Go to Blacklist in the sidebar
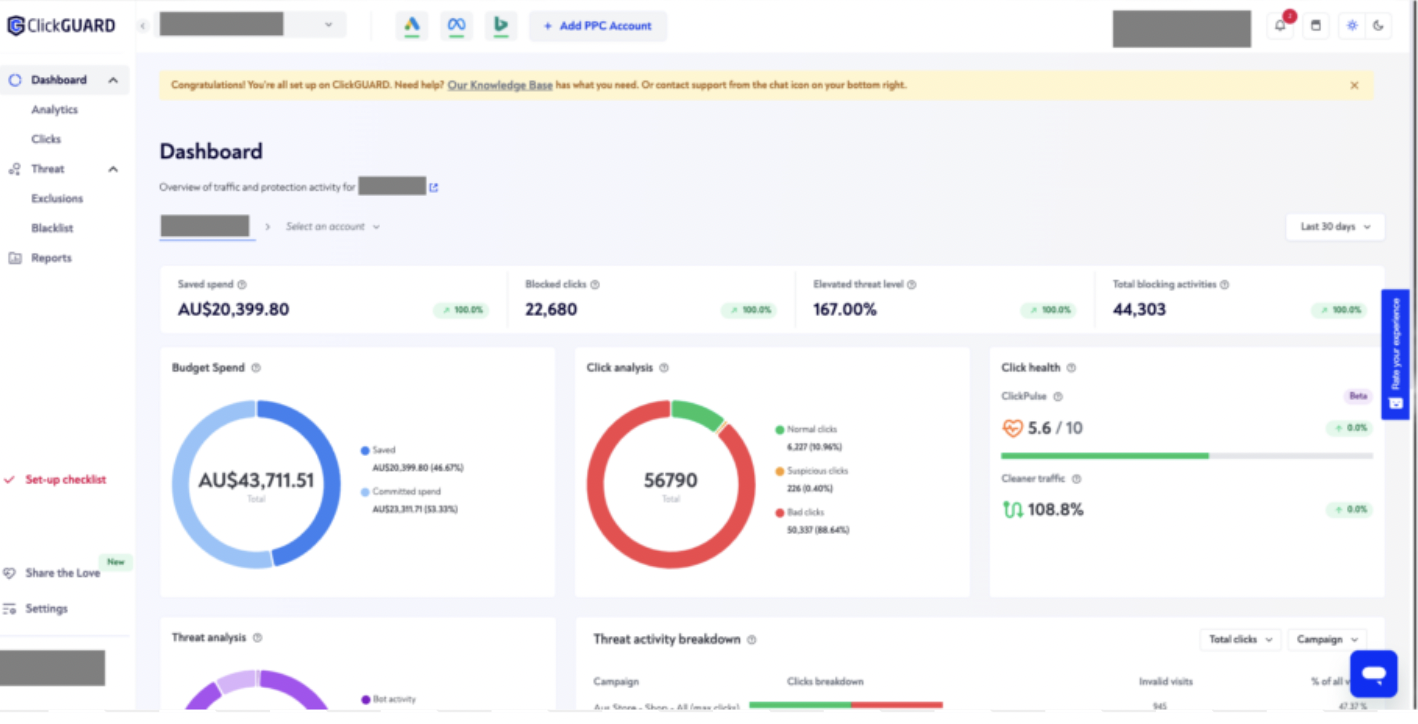Screen dimensions: 1418x724 52,228
